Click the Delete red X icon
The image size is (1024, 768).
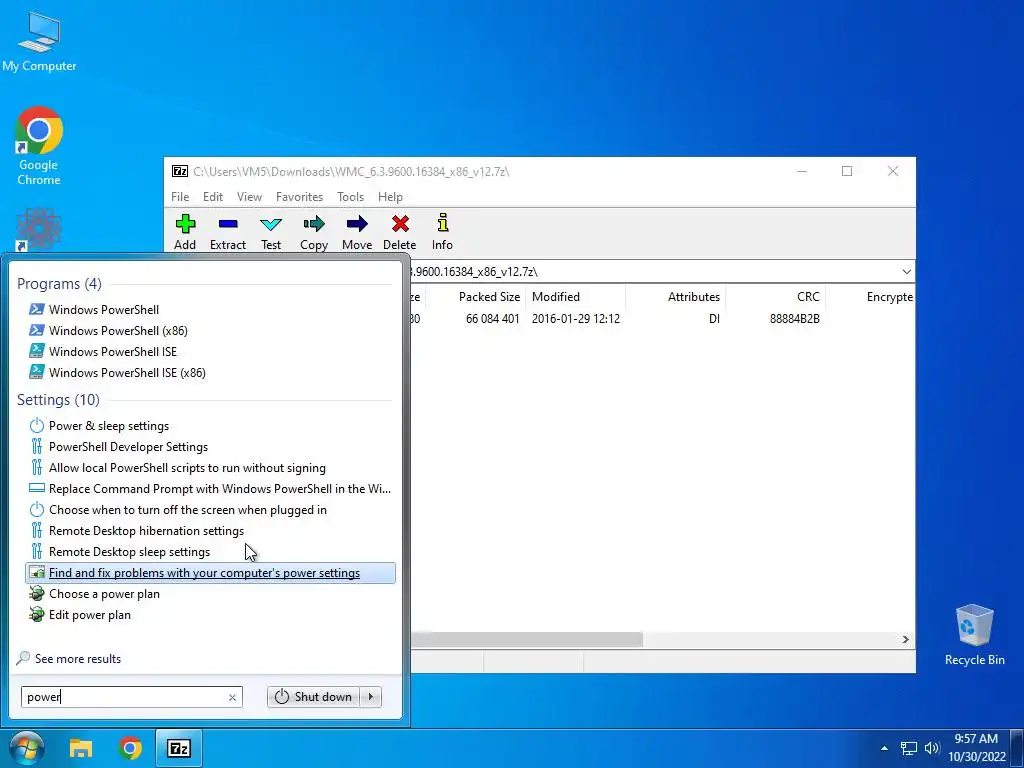pos(400,232)
